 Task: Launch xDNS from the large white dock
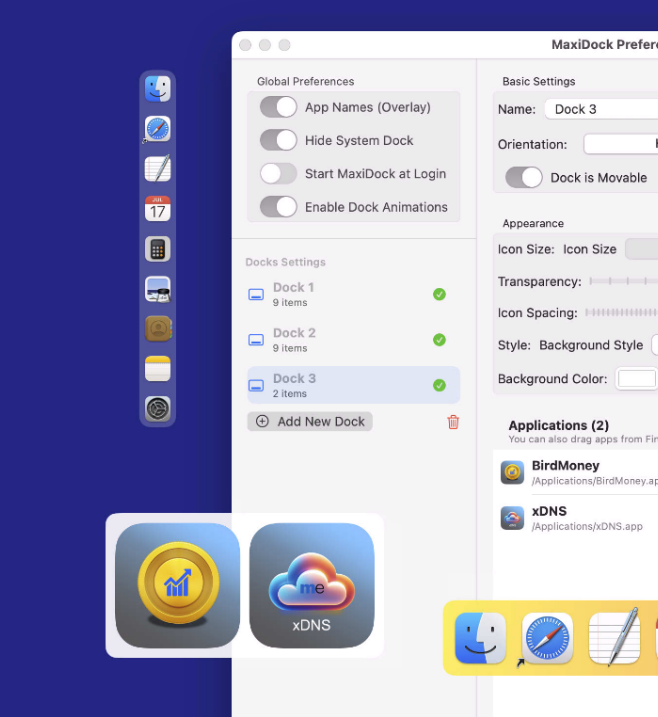312,585
